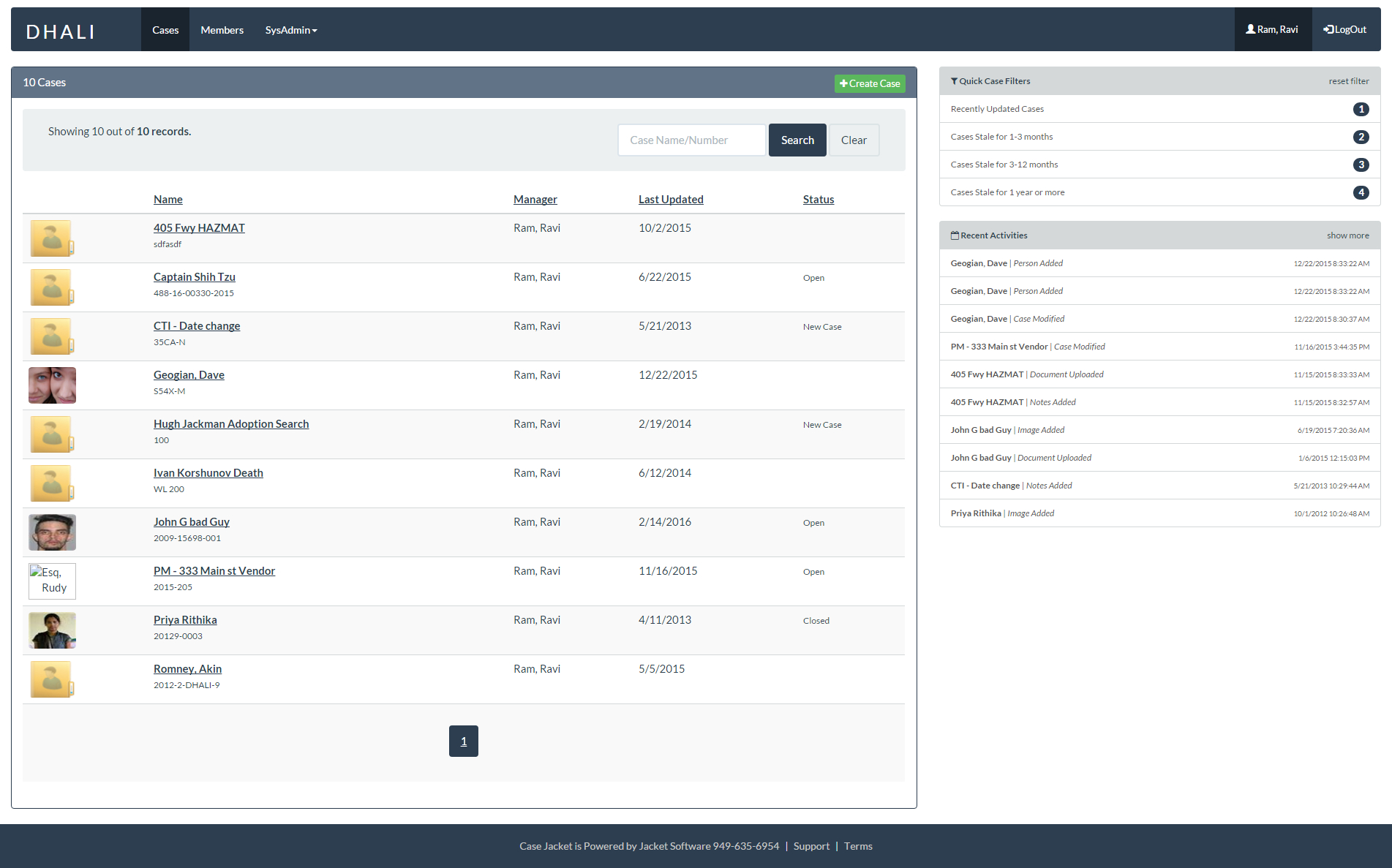Viewport: 1392px width, 868px height.
Task: Click the folder icon for Captain Shih Tzu case
Action: point(51,287)
